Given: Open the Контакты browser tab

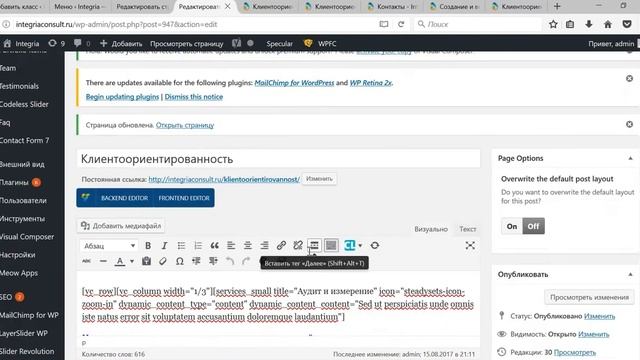Looking at the screenshot, I should [x=392, y=7].
